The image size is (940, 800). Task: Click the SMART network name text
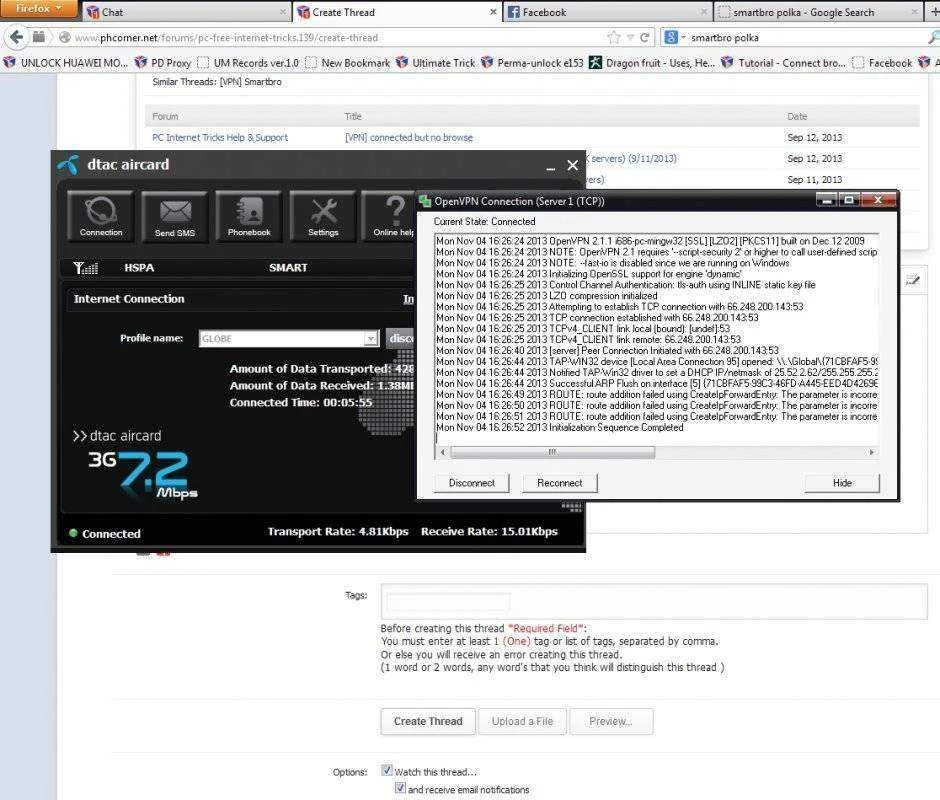tap(288, 267)
